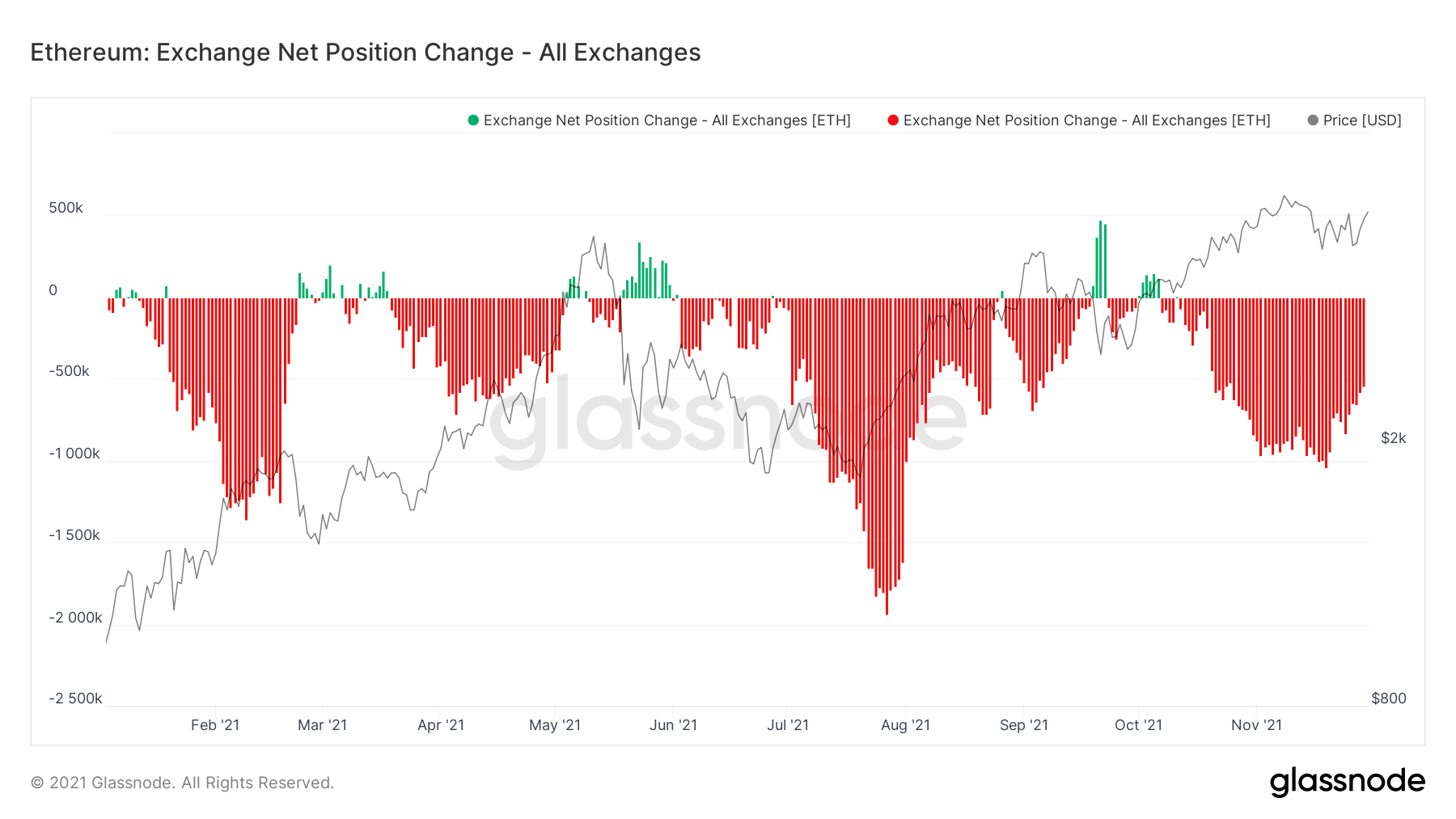Click the Oct '21 x-axis label
The width and height of the screenshot is (1456, 819).
click(1138, 725)
